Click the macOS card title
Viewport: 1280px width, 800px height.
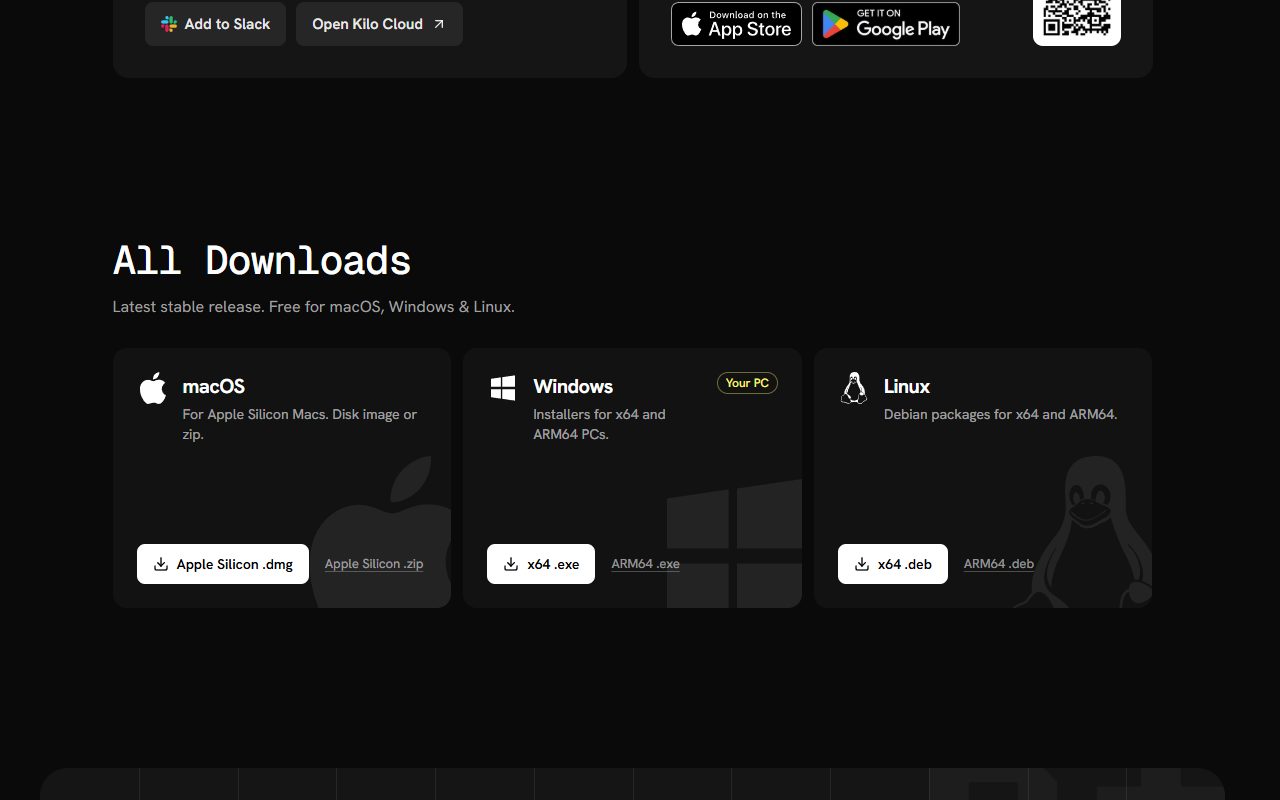coord(213,386)
